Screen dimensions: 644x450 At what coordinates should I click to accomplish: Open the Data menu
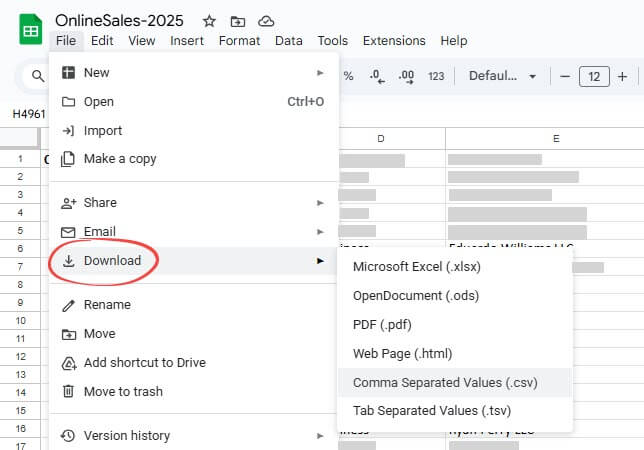[289, 41]
